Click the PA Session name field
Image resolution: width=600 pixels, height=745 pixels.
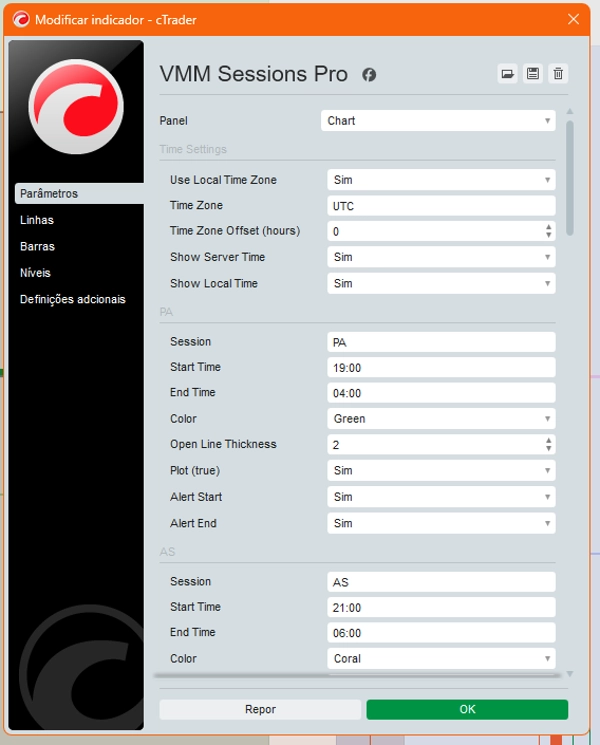pos(441,342)
